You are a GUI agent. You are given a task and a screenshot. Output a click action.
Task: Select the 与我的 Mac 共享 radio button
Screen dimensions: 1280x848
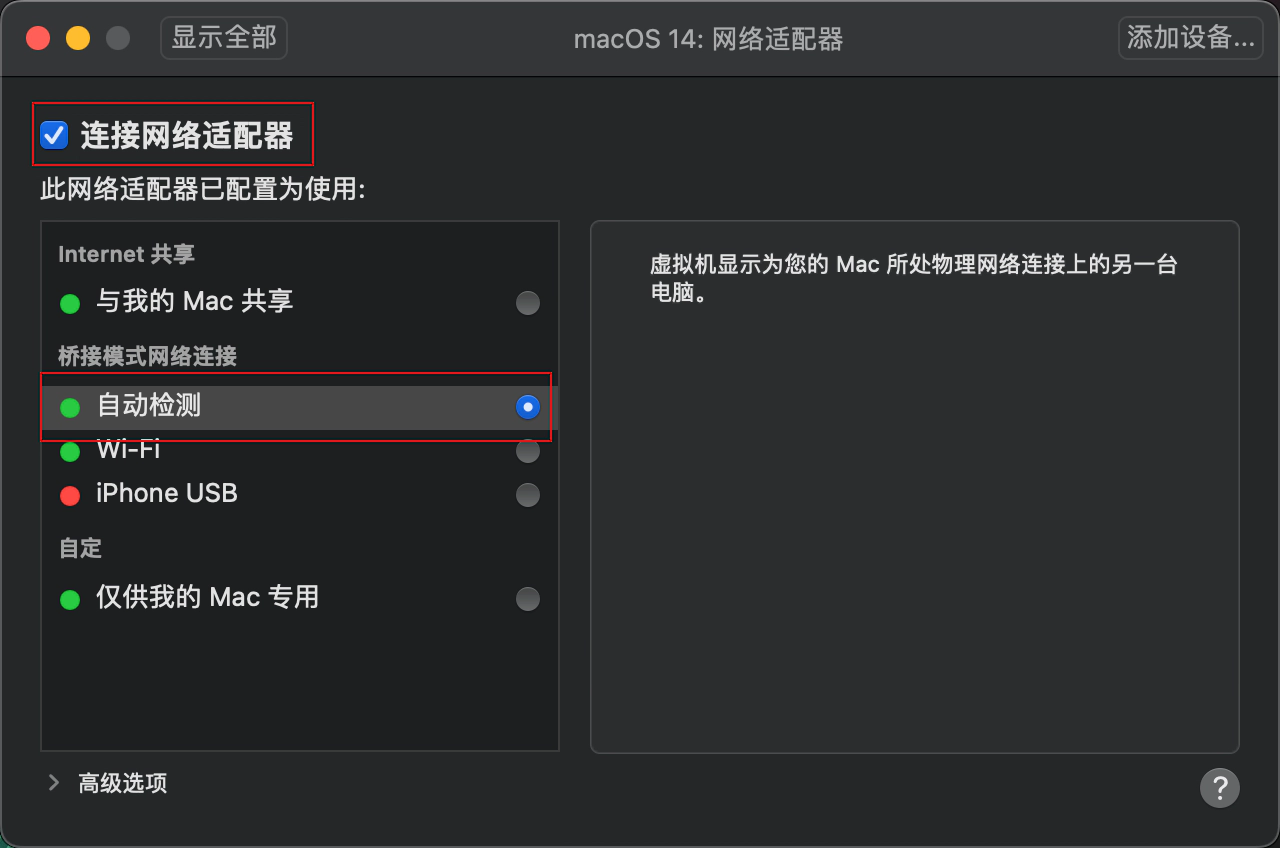(x=528, y=302)
